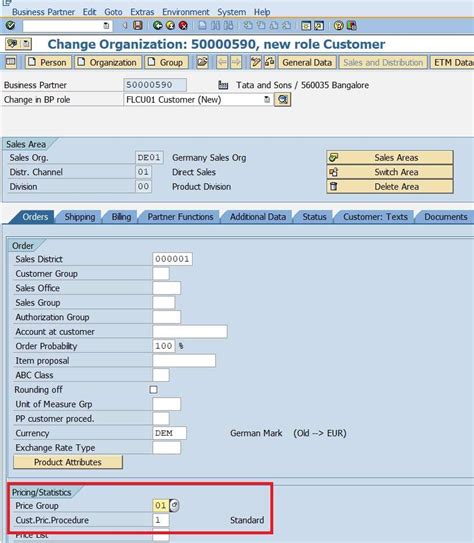Switch to the Shipping tab
474x543 pixels.
point(80,217)
